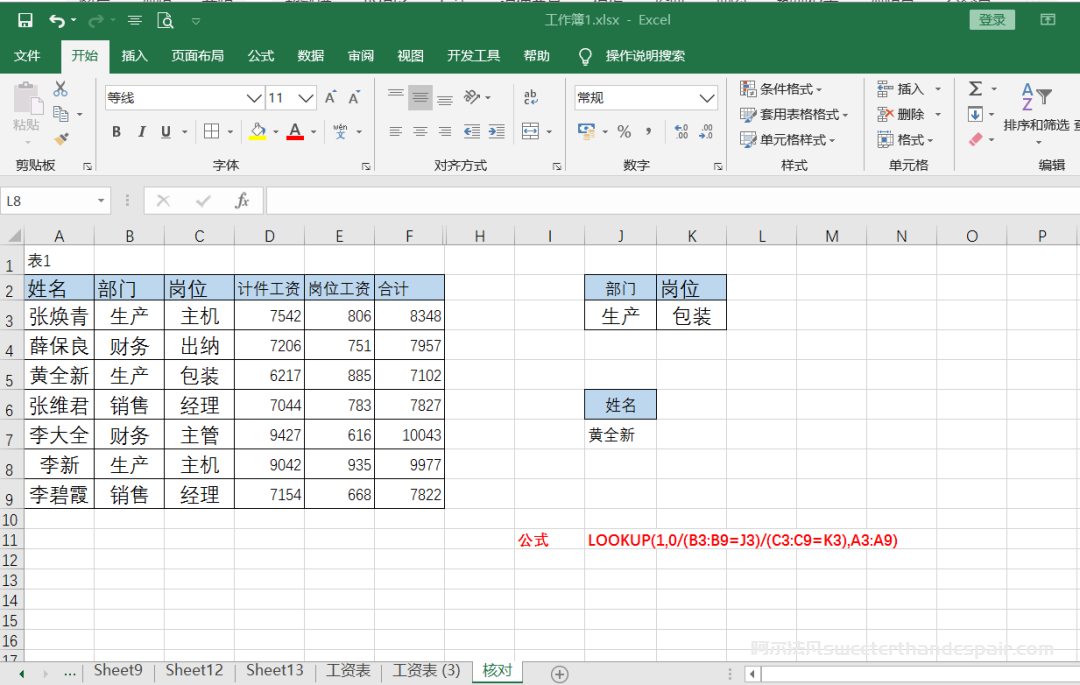The image size is (1080, 685).
Task: Click the Decrease Indent icon
Action: coord(472,131)
